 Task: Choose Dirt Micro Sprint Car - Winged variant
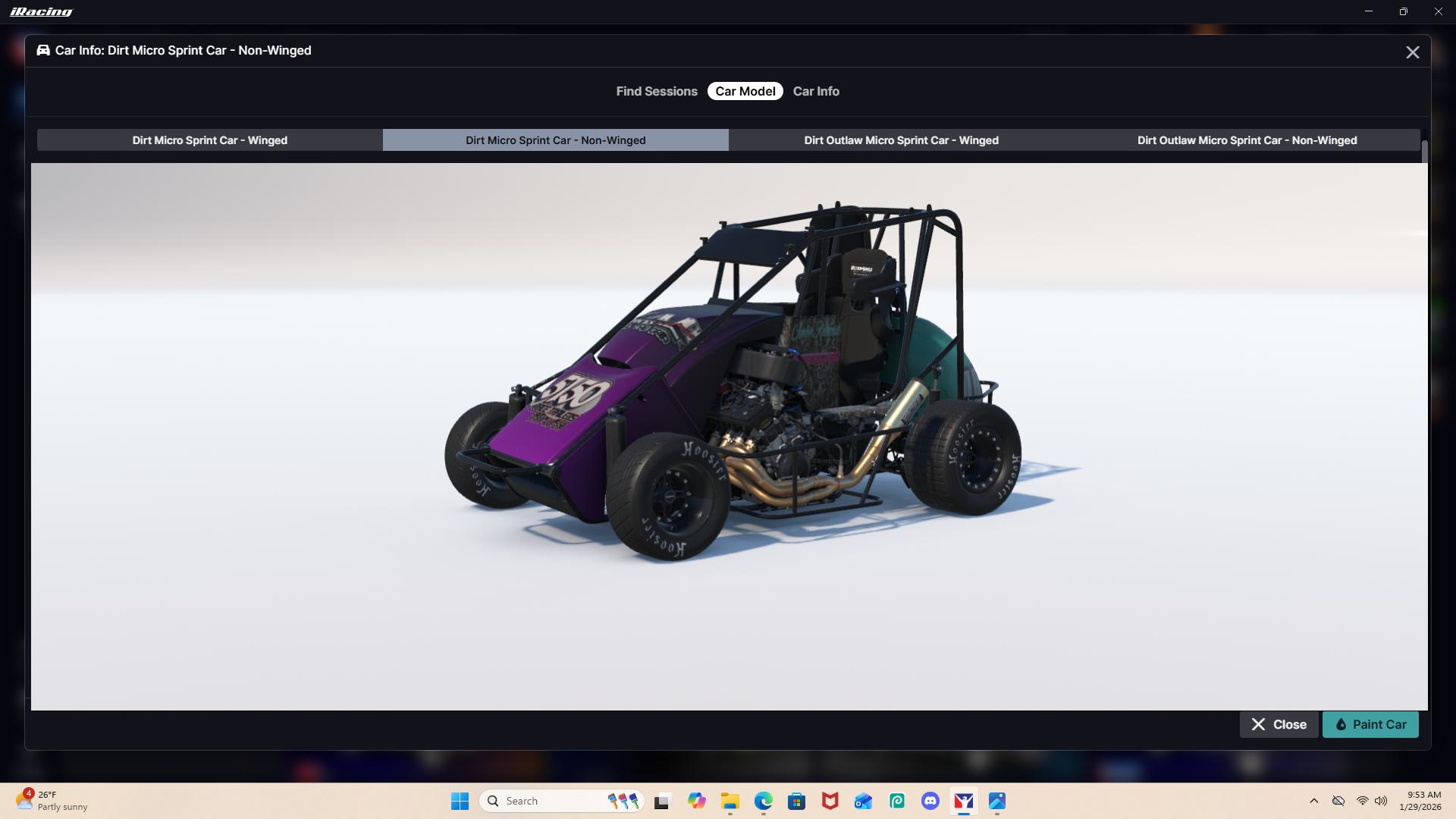209,140
